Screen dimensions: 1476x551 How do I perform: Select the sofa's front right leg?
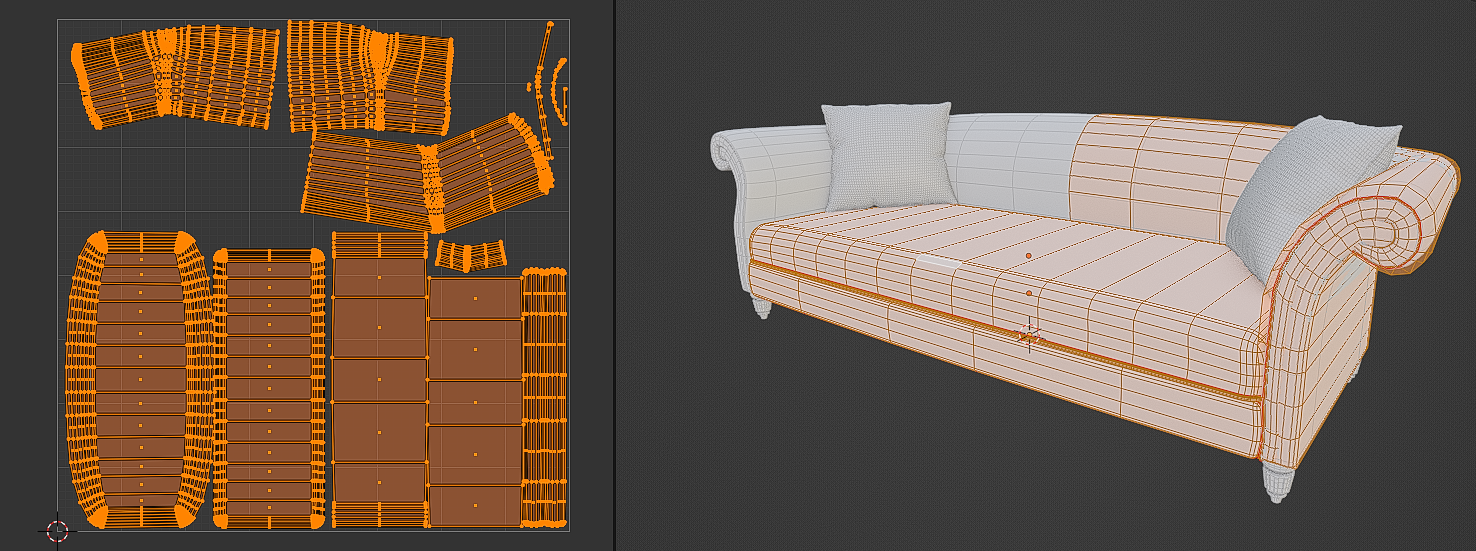(1276, 482)
